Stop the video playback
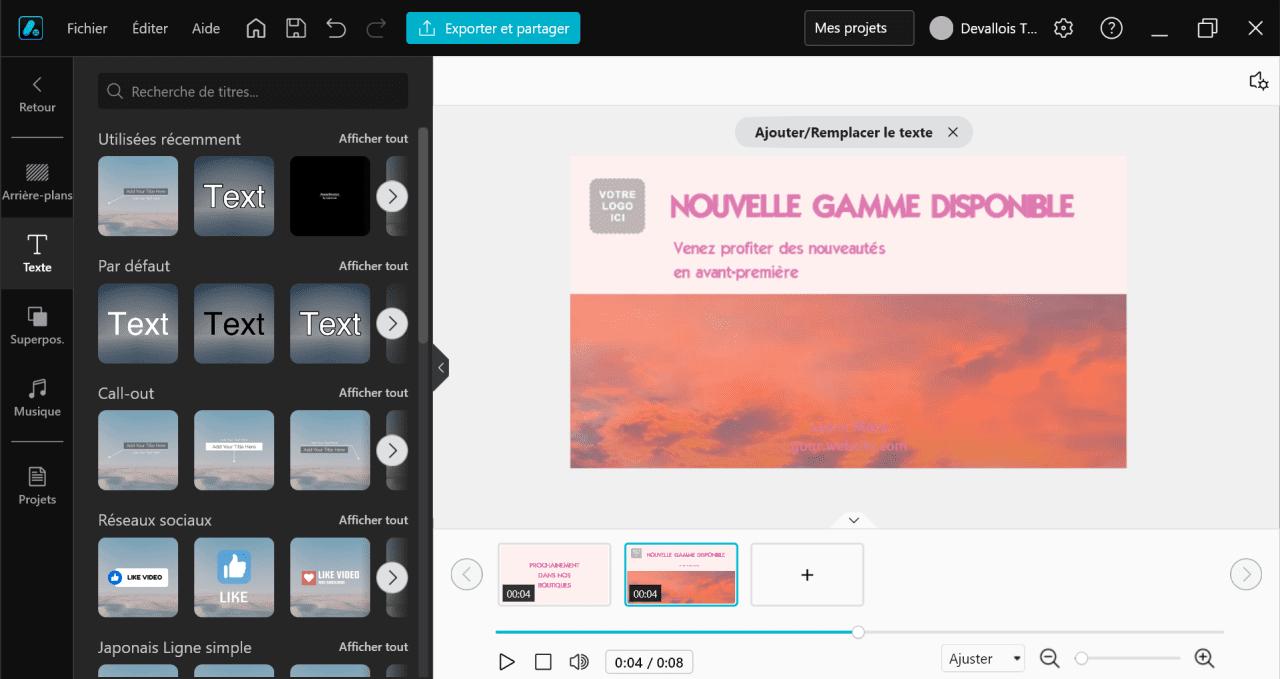1280x679 pixels. click(543, 661)
